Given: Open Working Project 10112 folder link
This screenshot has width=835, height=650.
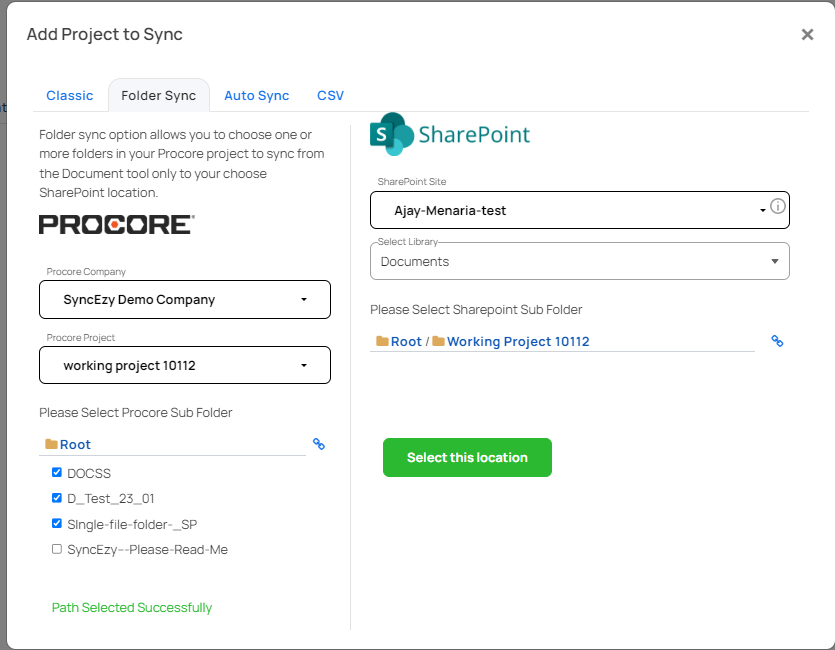Looking at the screenshot, I should point(518,342).
